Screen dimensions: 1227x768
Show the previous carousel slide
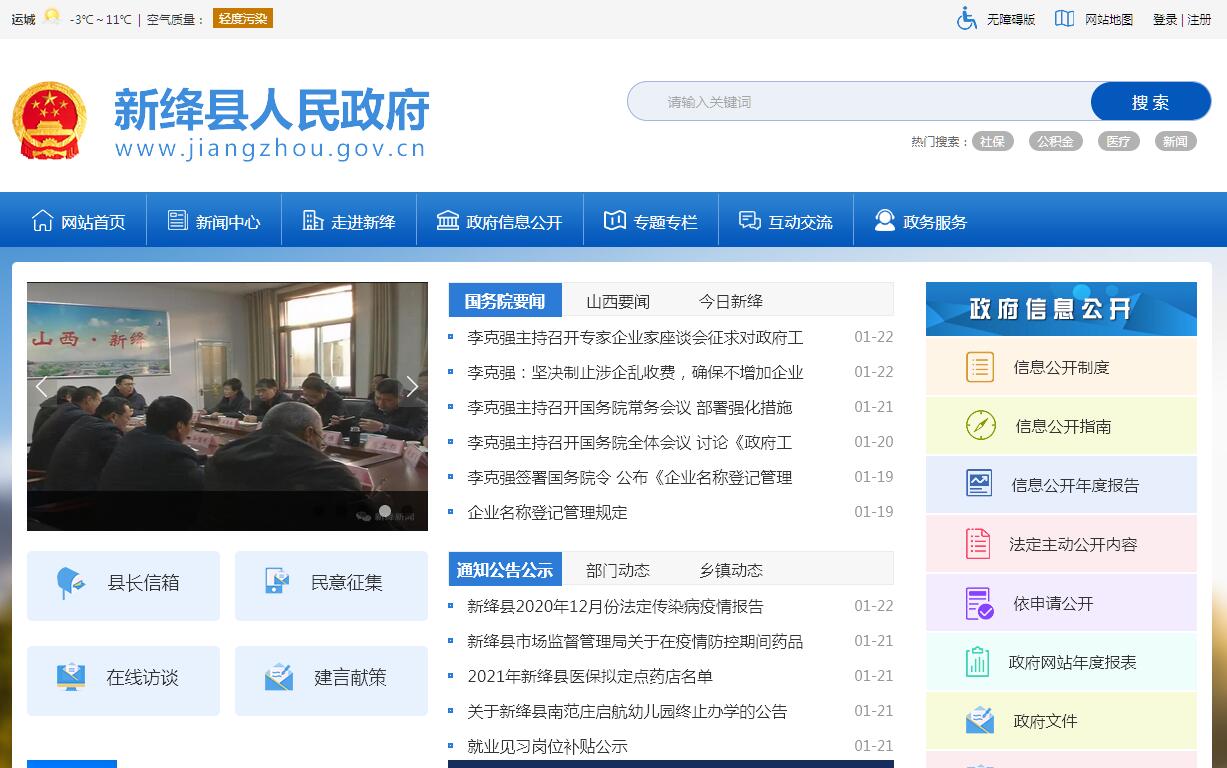coord(42,388)
